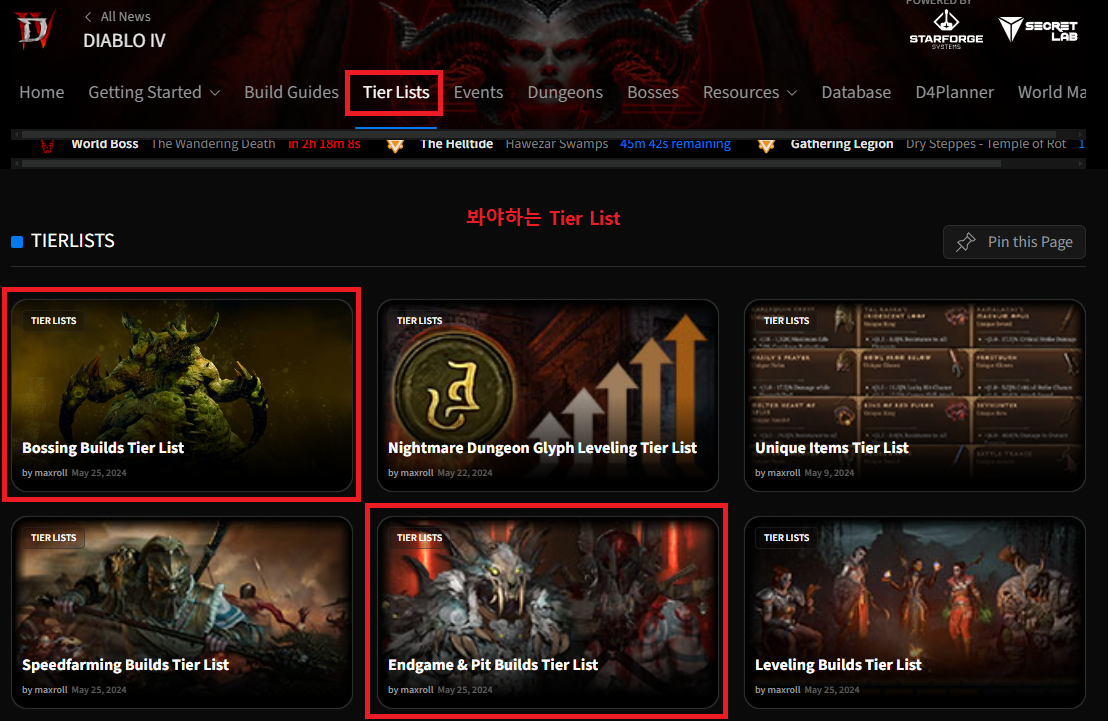Click the May 22, 2024 date

tap(465, 473)
